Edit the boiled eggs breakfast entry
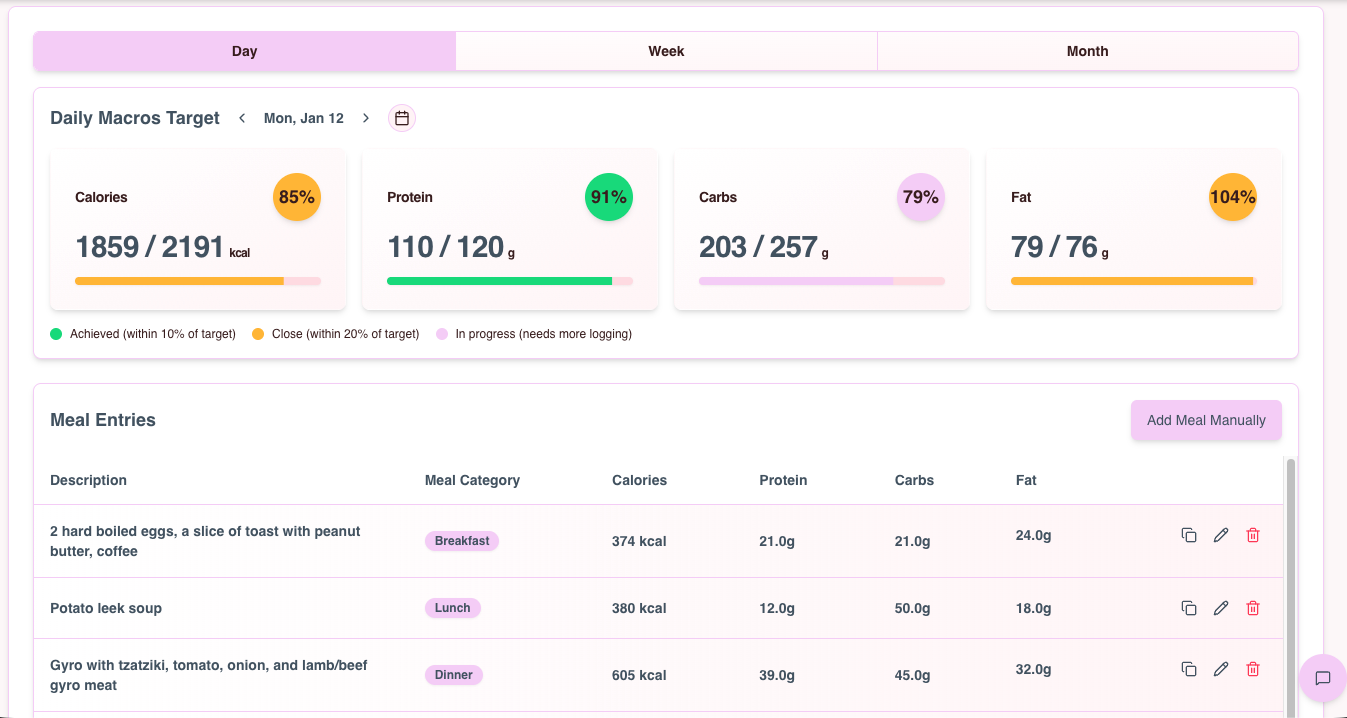This screenshot has height=718, width=1347. pyautogui.click(x=1221, y=535)
